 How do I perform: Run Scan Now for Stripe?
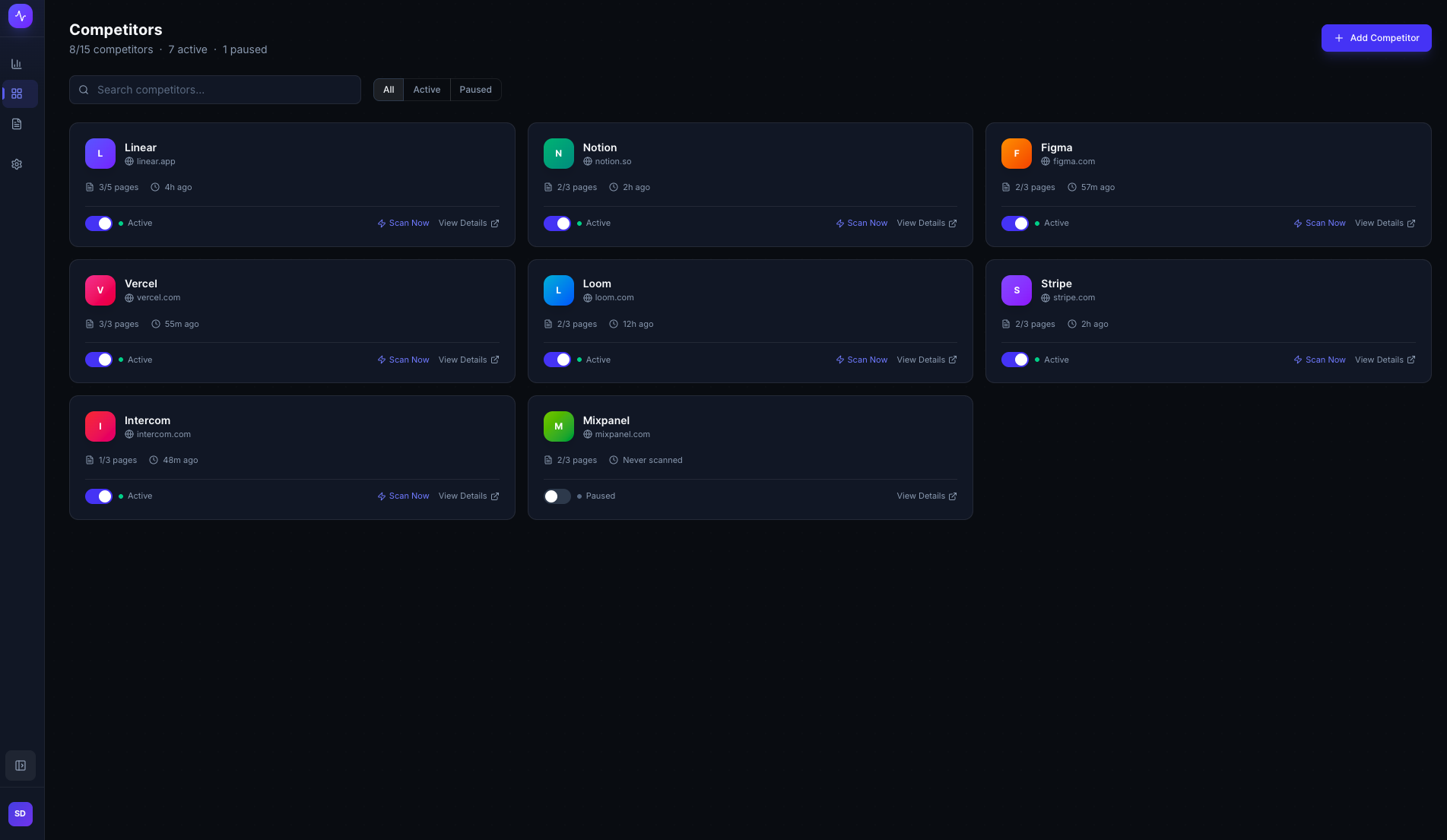(x=1319, y=360)
